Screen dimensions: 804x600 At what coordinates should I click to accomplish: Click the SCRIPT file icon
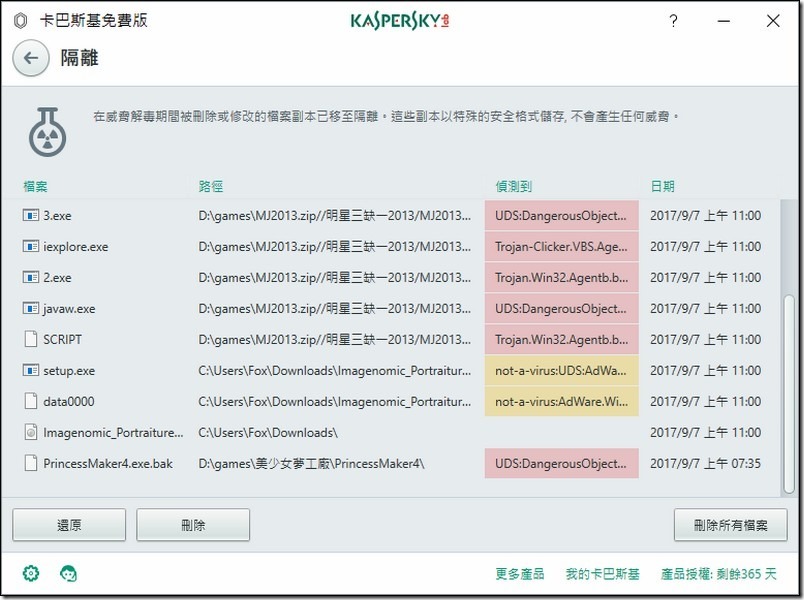(x=31, y=339)
